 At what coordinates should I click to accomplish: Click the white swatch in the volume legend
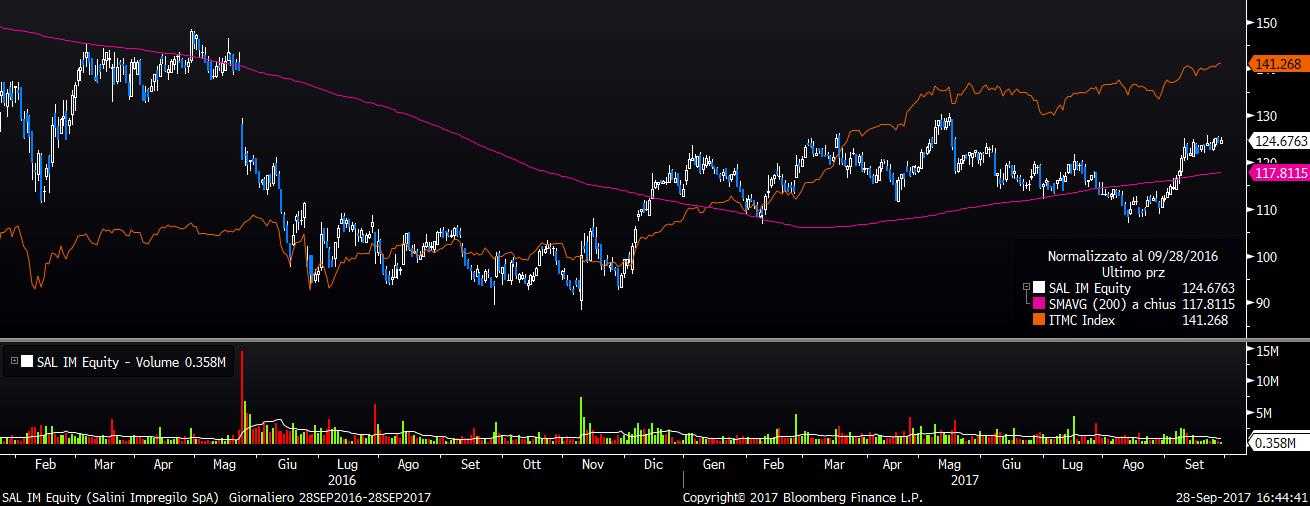click(x=26, y=362)
